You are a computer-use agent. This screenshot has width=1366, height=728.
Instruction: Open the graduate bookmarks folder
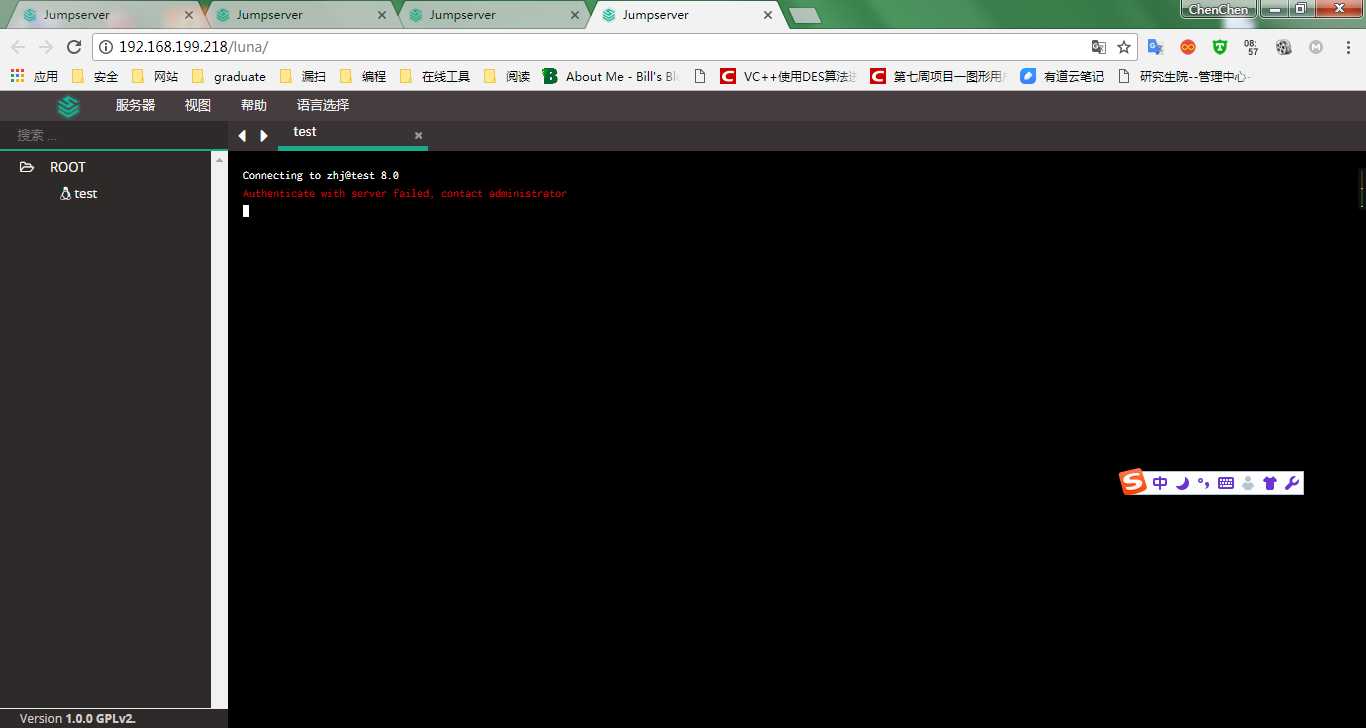(x=229, y=76)
